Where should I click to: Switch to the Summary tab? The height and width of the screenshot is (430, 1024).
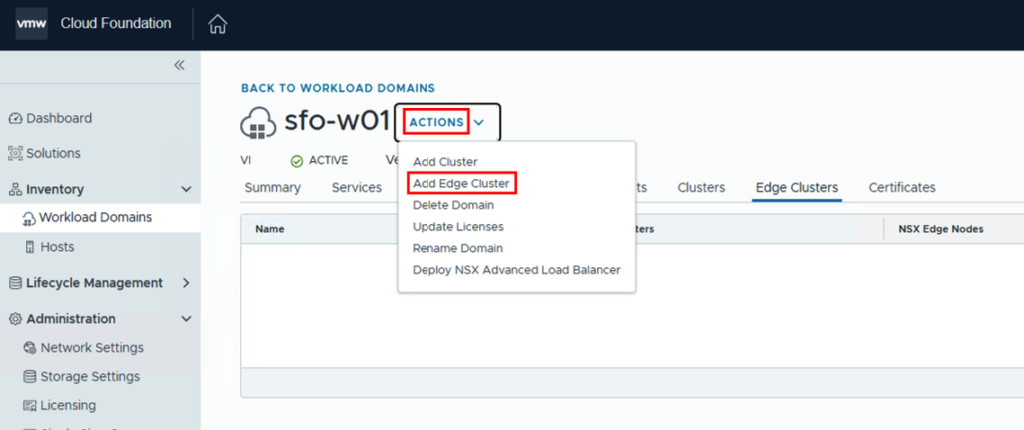[x=272, y=188]
